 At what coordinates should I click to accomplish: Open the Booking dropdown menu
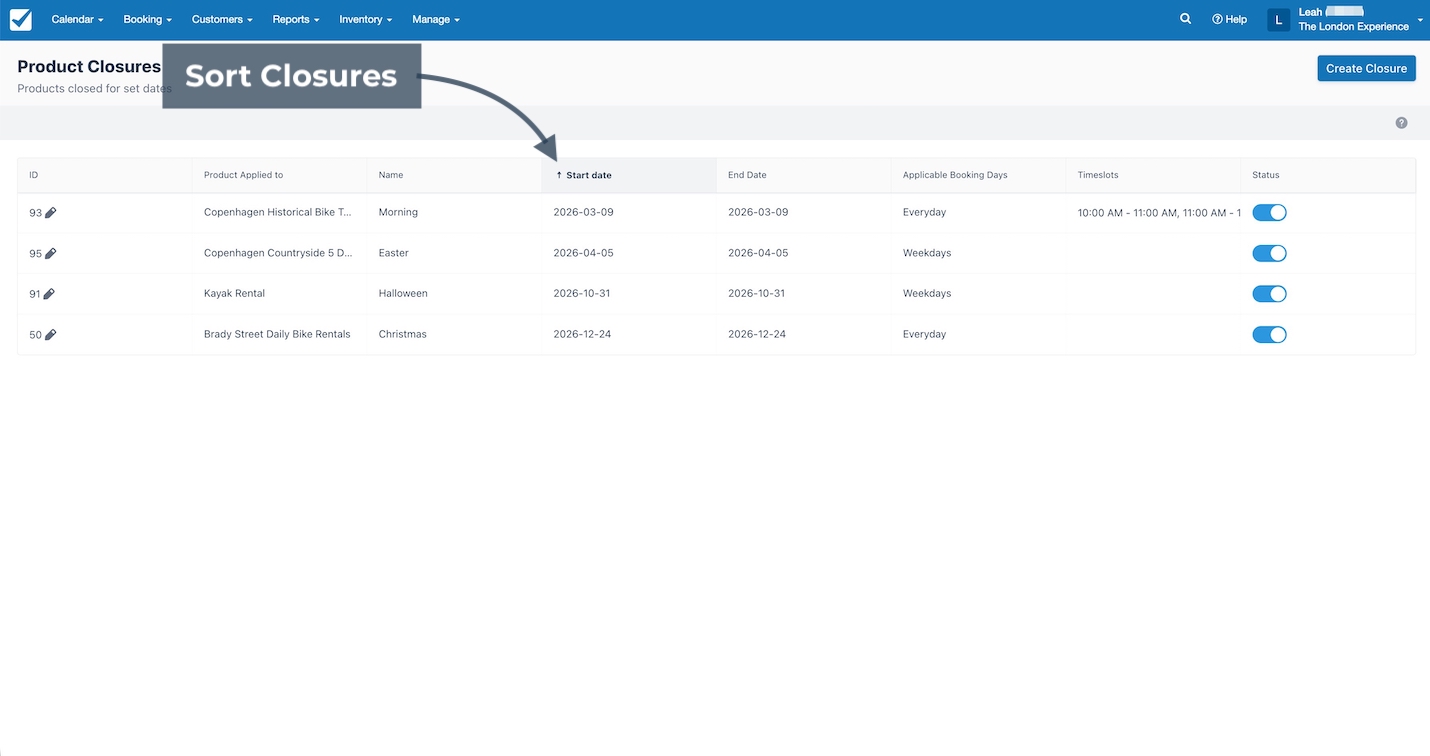pyautogui.click(x=148, y=19)
